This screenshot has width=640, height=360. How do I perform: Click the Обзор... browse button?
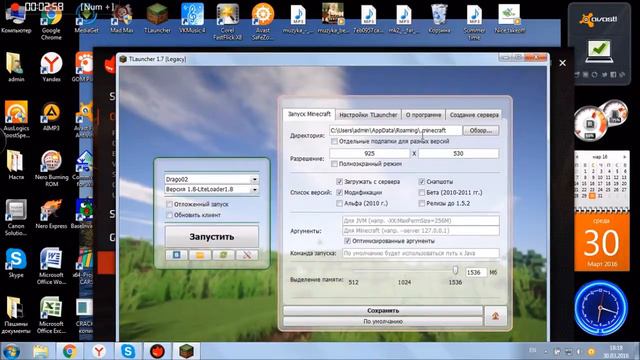(x=480, y=131)
